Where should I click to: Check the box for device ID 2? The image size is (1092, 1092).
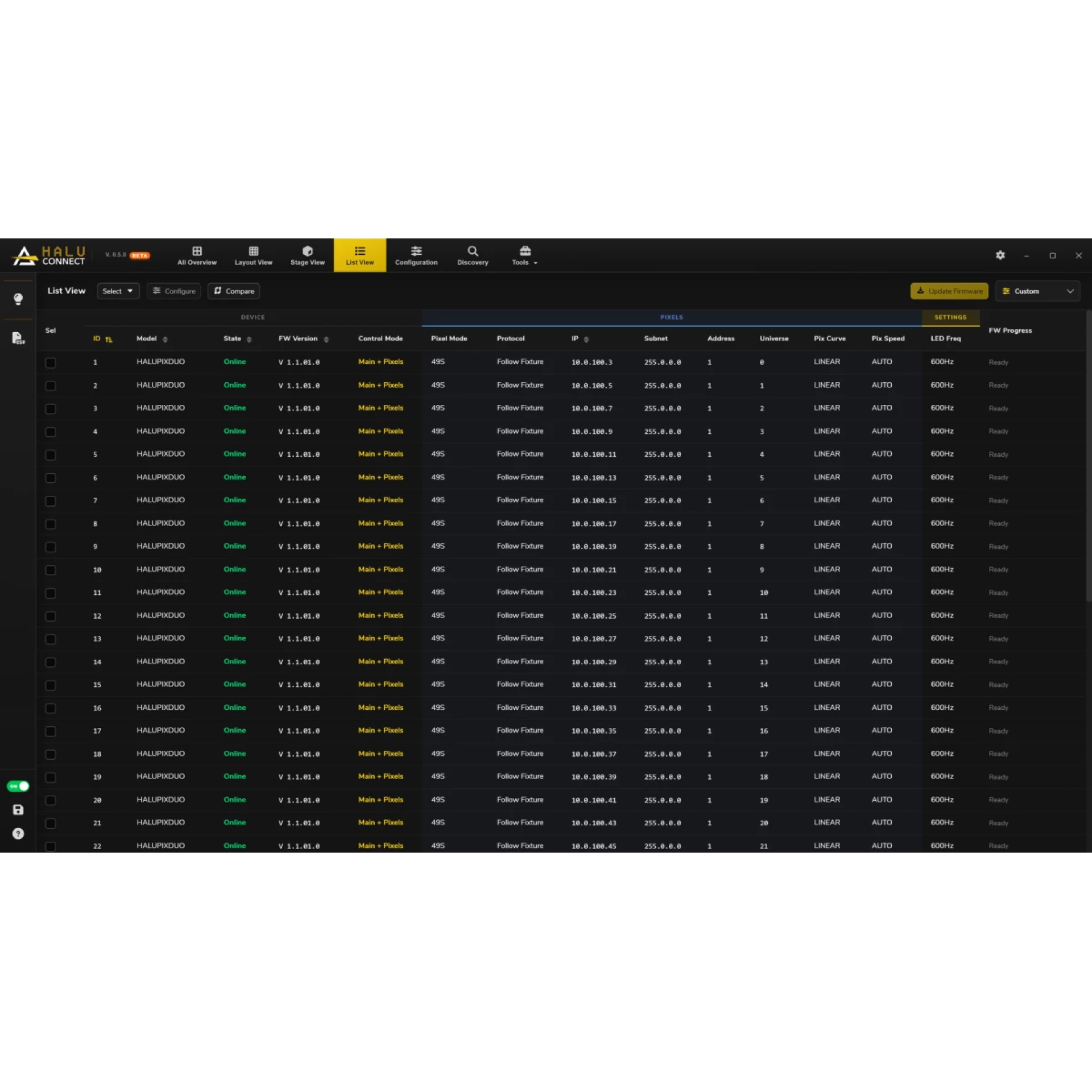51,386
